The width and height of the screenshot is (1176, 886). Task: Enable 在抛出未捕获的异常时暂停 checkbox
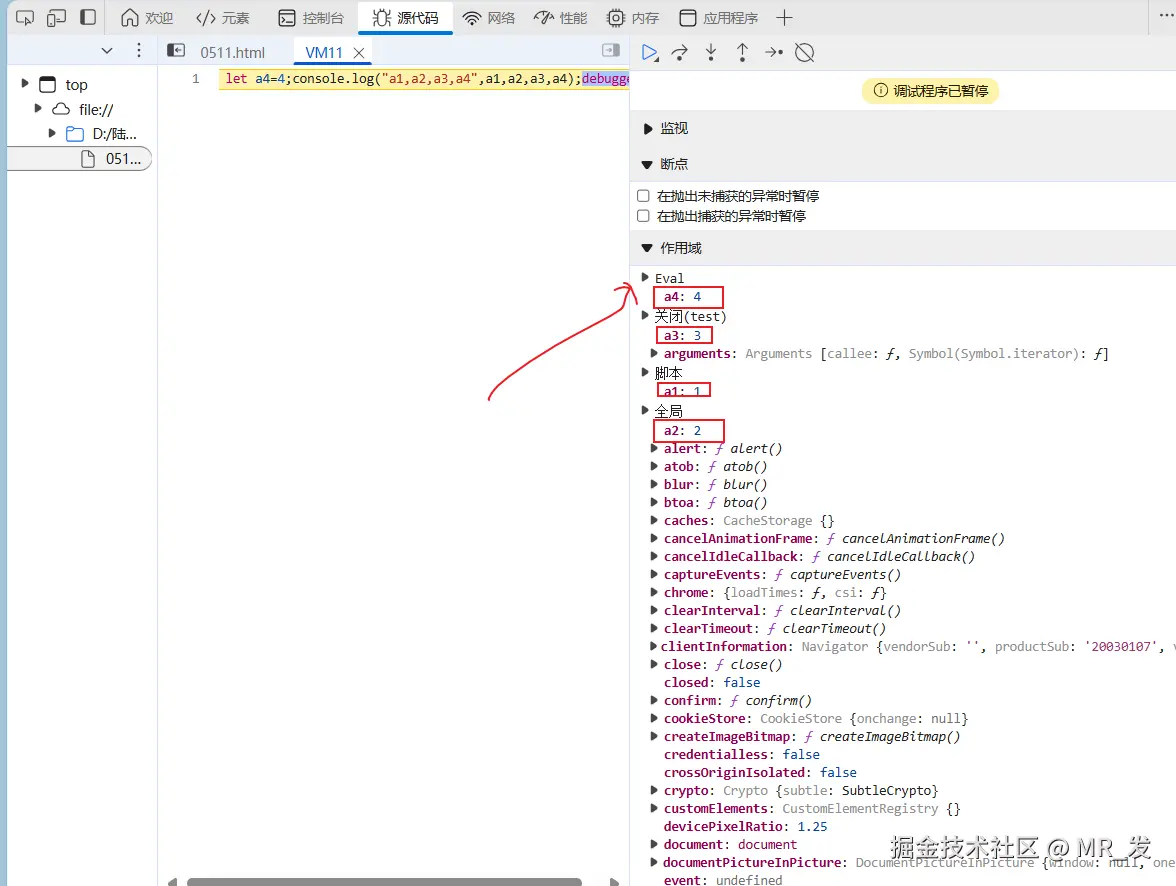click(643, 196)
